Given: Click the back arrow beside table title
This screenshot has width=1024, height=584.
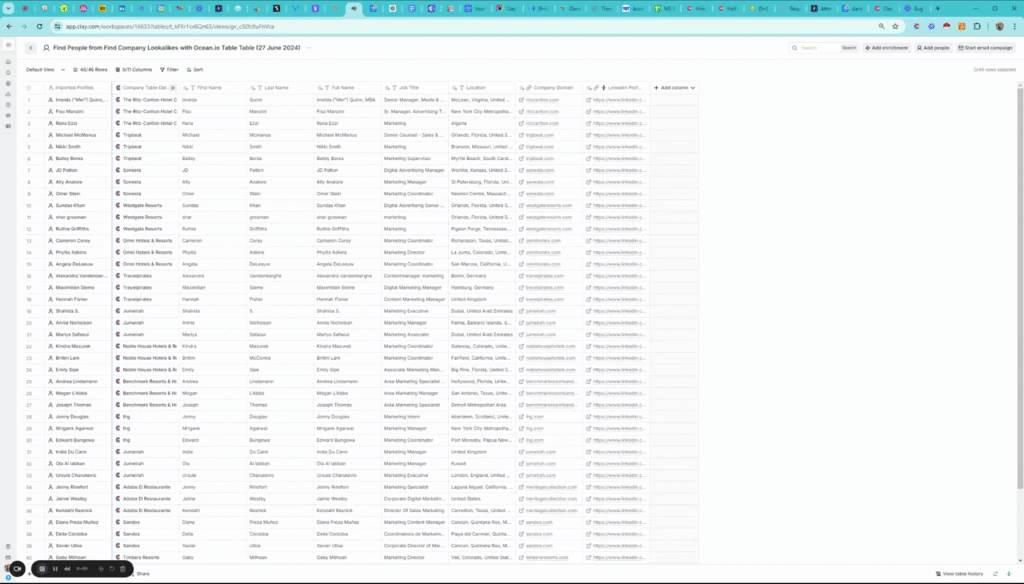Looking at the screenshot, I should tap(31, 47).
